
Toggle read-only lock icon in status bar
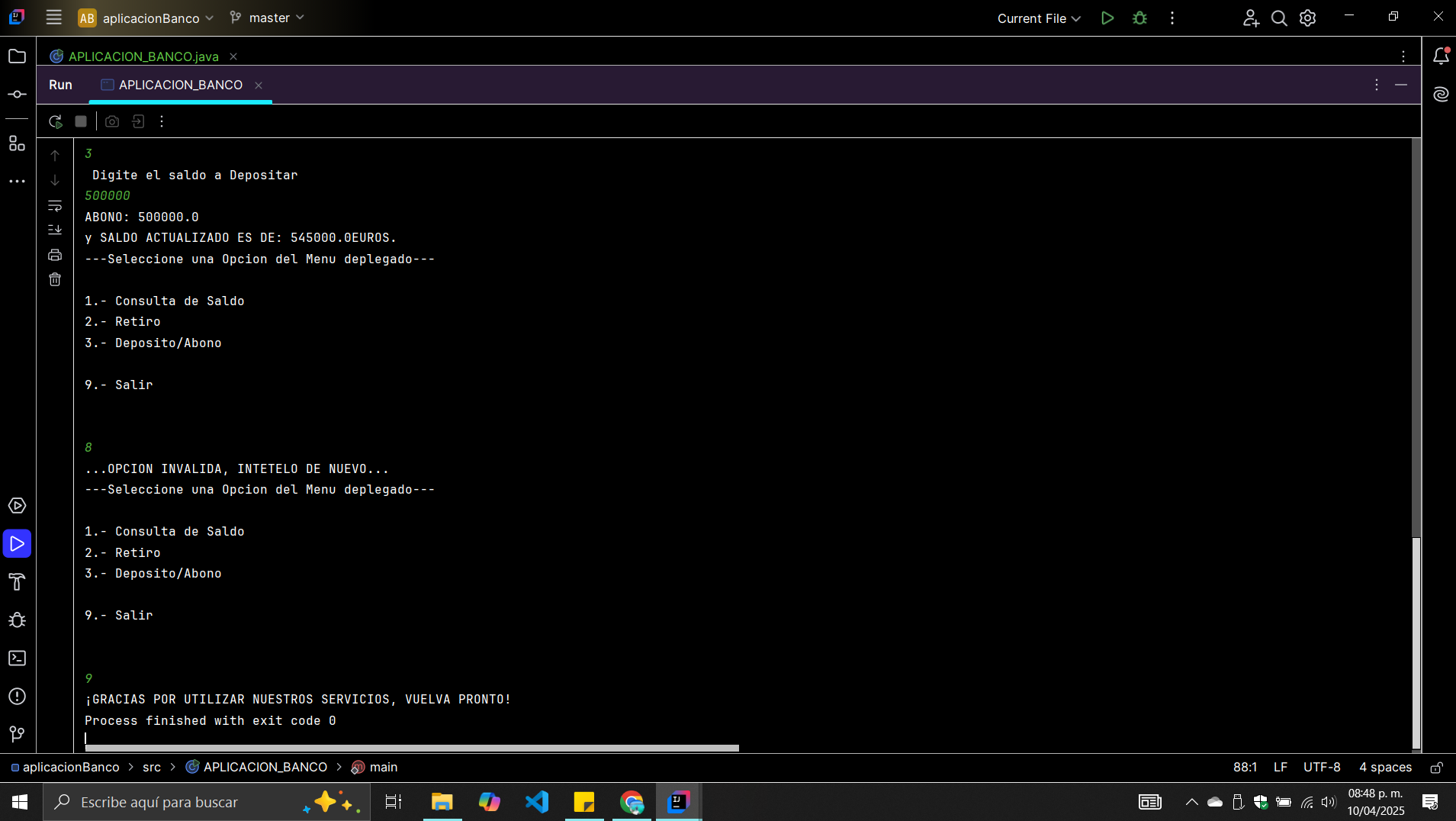pyautogui.click(x=1436, y=767)
